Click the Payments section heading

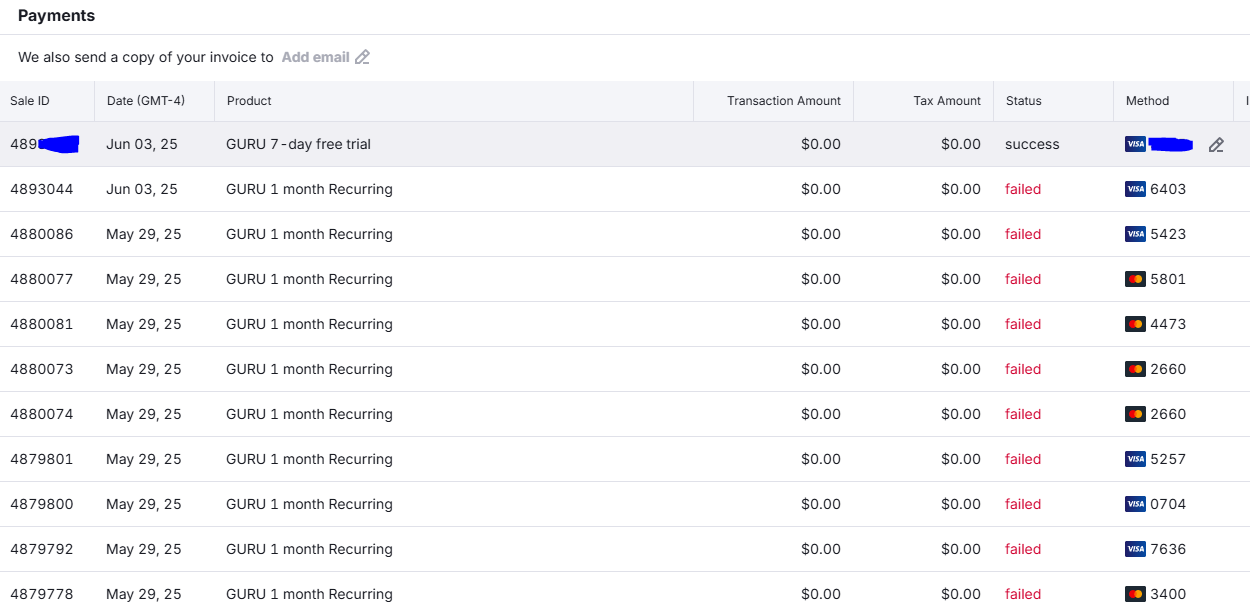click(56, 16)
